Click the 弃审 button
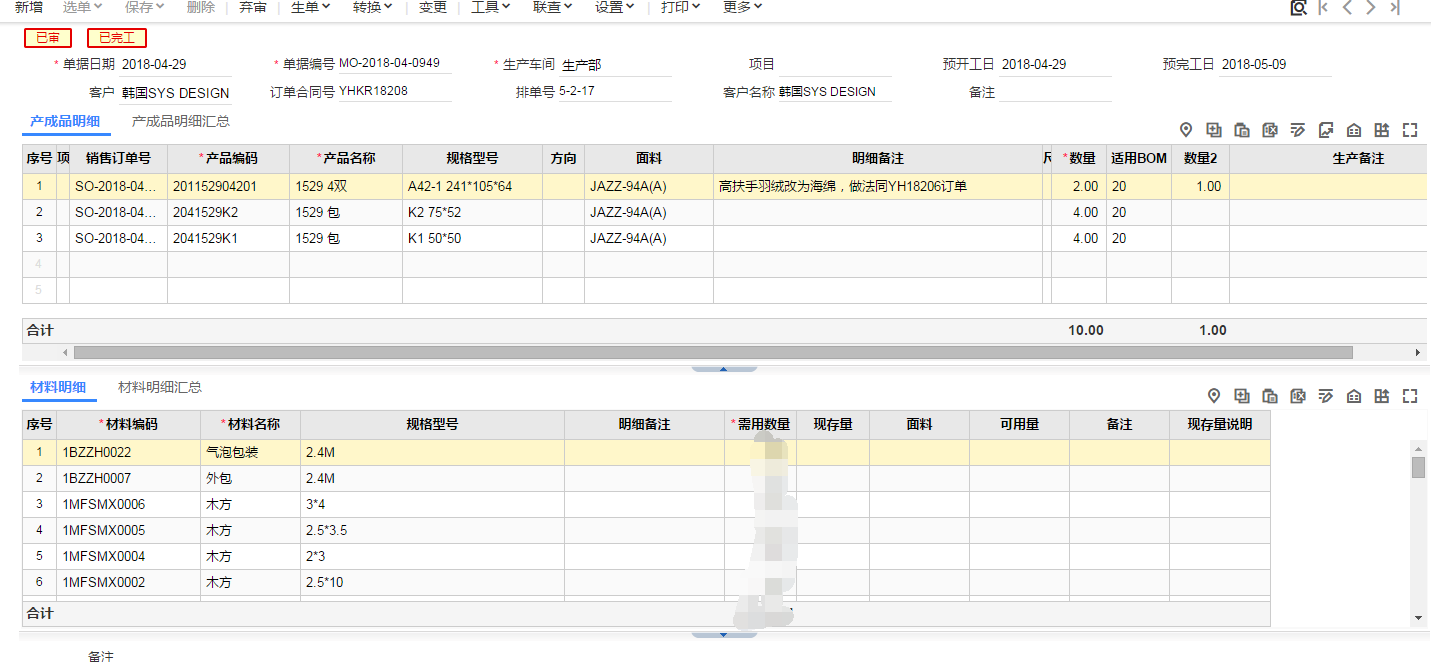 coord(253,7)
